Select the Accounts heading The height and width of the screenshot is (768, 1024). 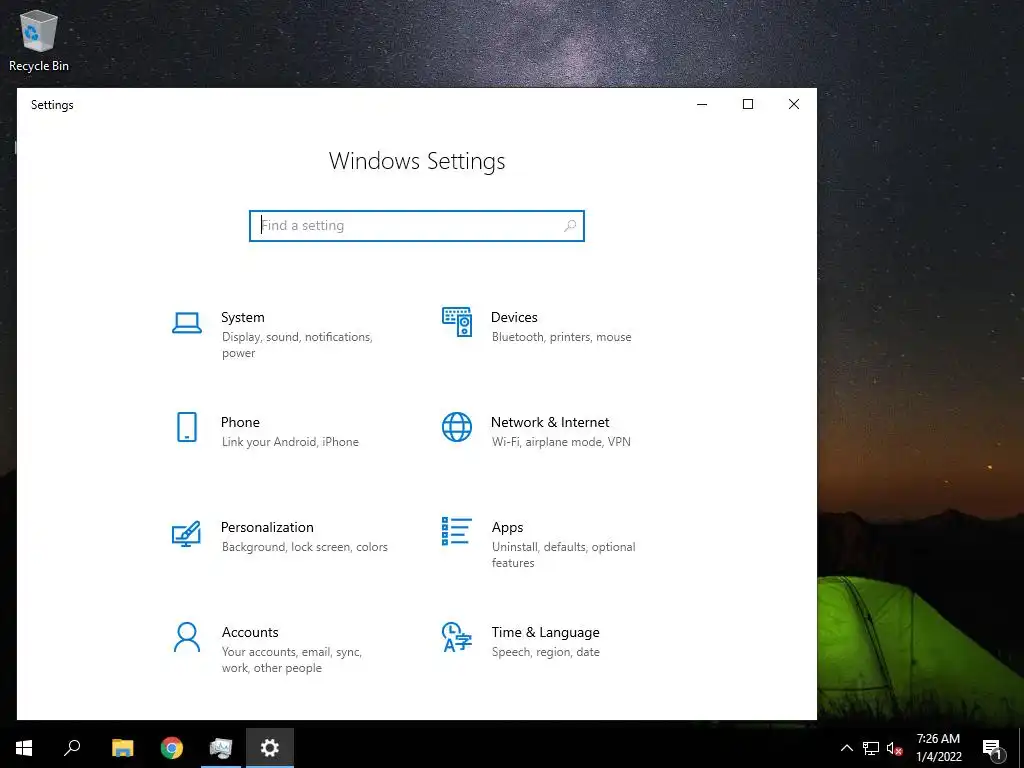click(250, 632)
